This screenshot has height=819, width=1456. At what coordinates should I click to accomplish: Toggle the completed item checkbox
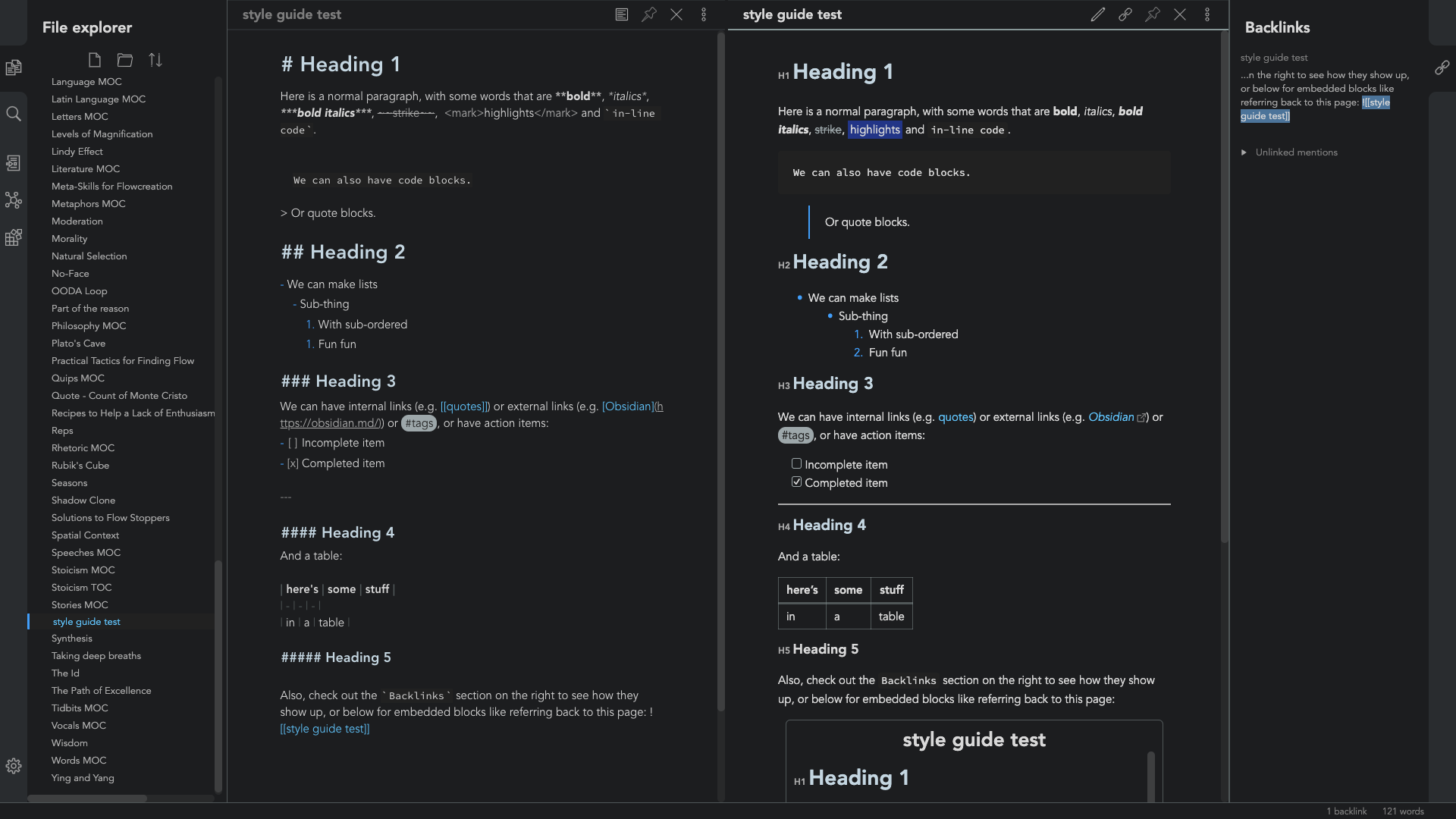point(797,483)
